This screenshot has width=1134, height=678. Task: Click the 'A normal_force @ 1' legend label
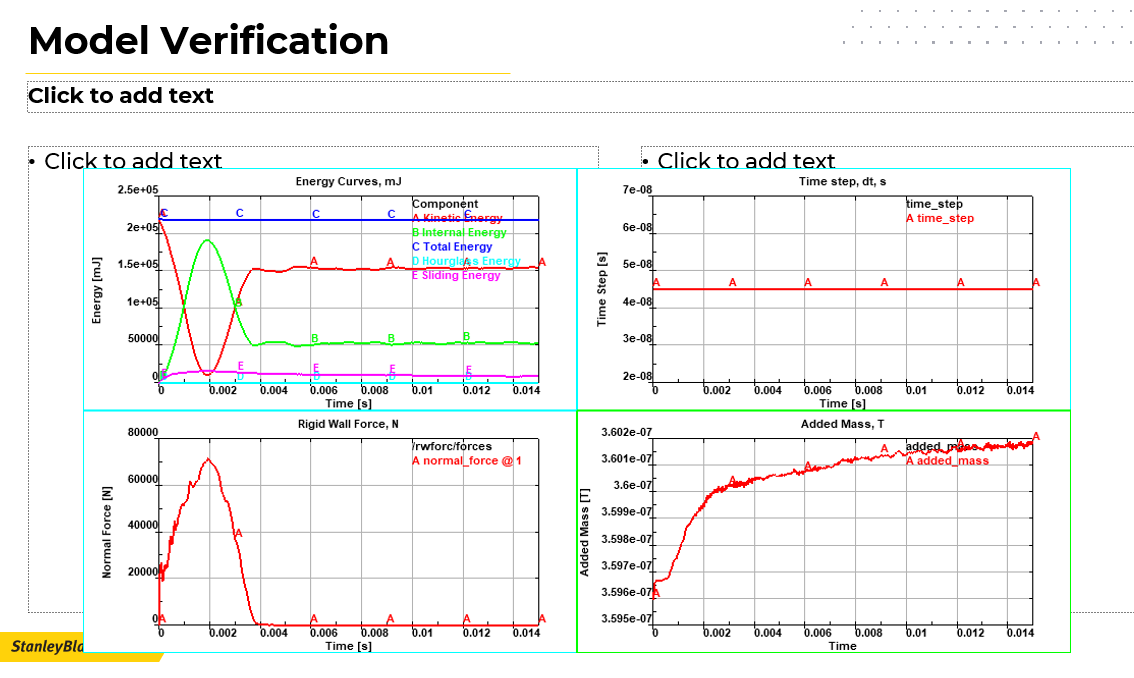[467, 461]
